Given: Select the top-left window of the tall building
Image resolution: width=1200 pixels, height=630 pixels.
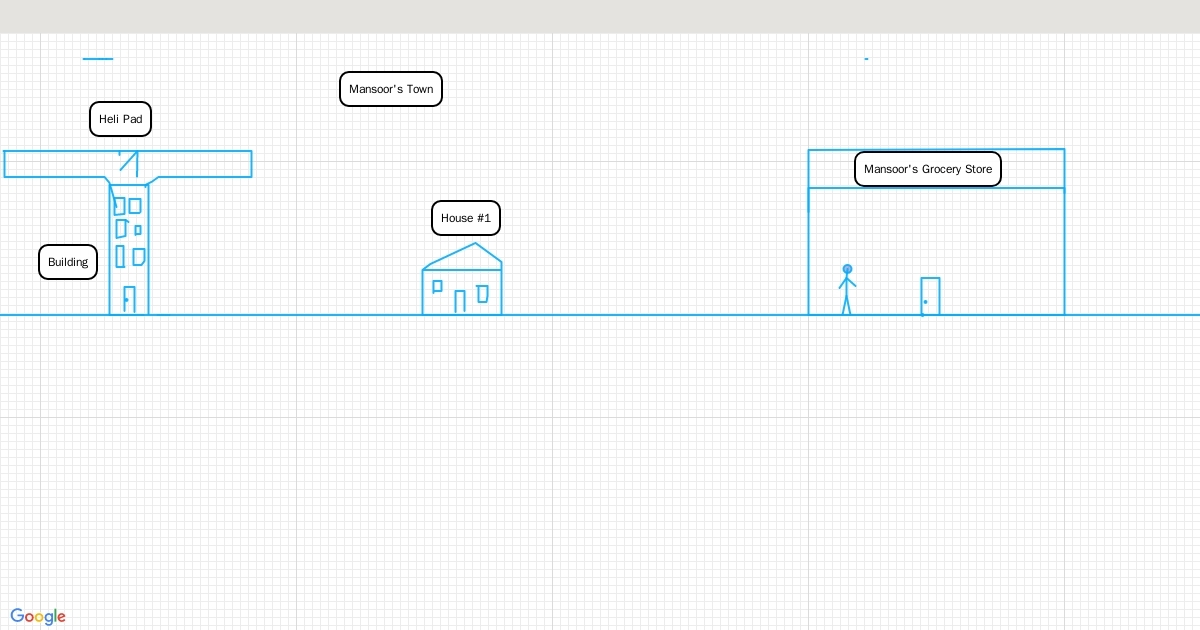Looking at the screenshot, I should point(119,206).
